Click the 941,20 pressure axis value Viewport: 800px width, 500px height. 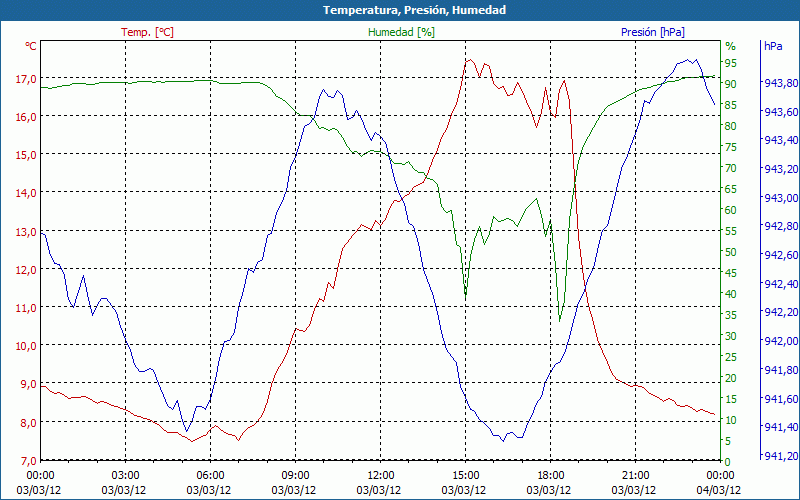tap(780, 456)
